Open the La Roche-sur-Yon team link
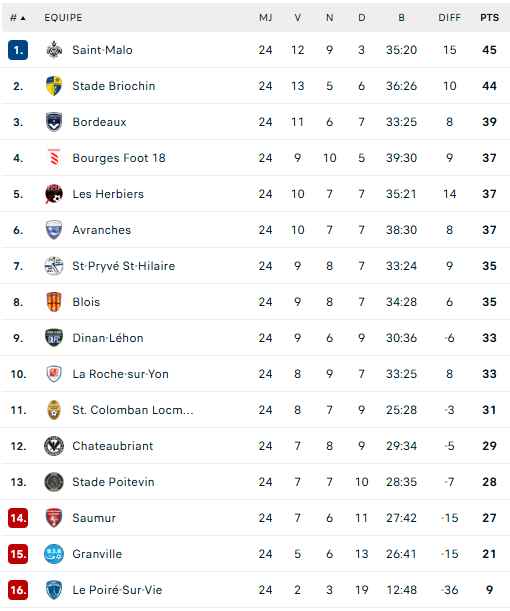The width and height of the screenshot is (510, 611). [x=120, y=374]
